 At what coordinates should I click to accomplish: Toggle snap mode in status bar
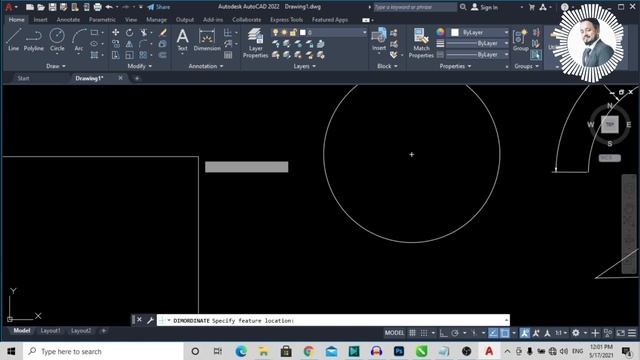click(x=424, y=333)
